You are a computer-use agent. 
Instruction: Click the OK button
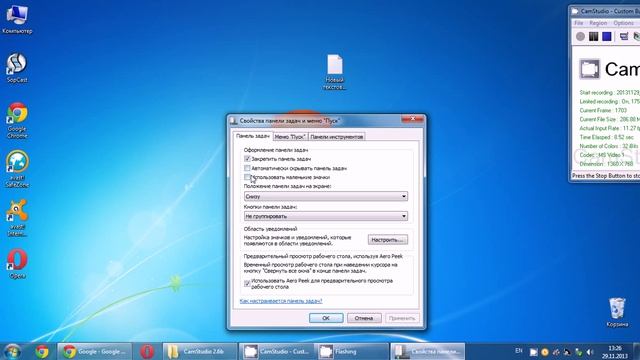326,318
